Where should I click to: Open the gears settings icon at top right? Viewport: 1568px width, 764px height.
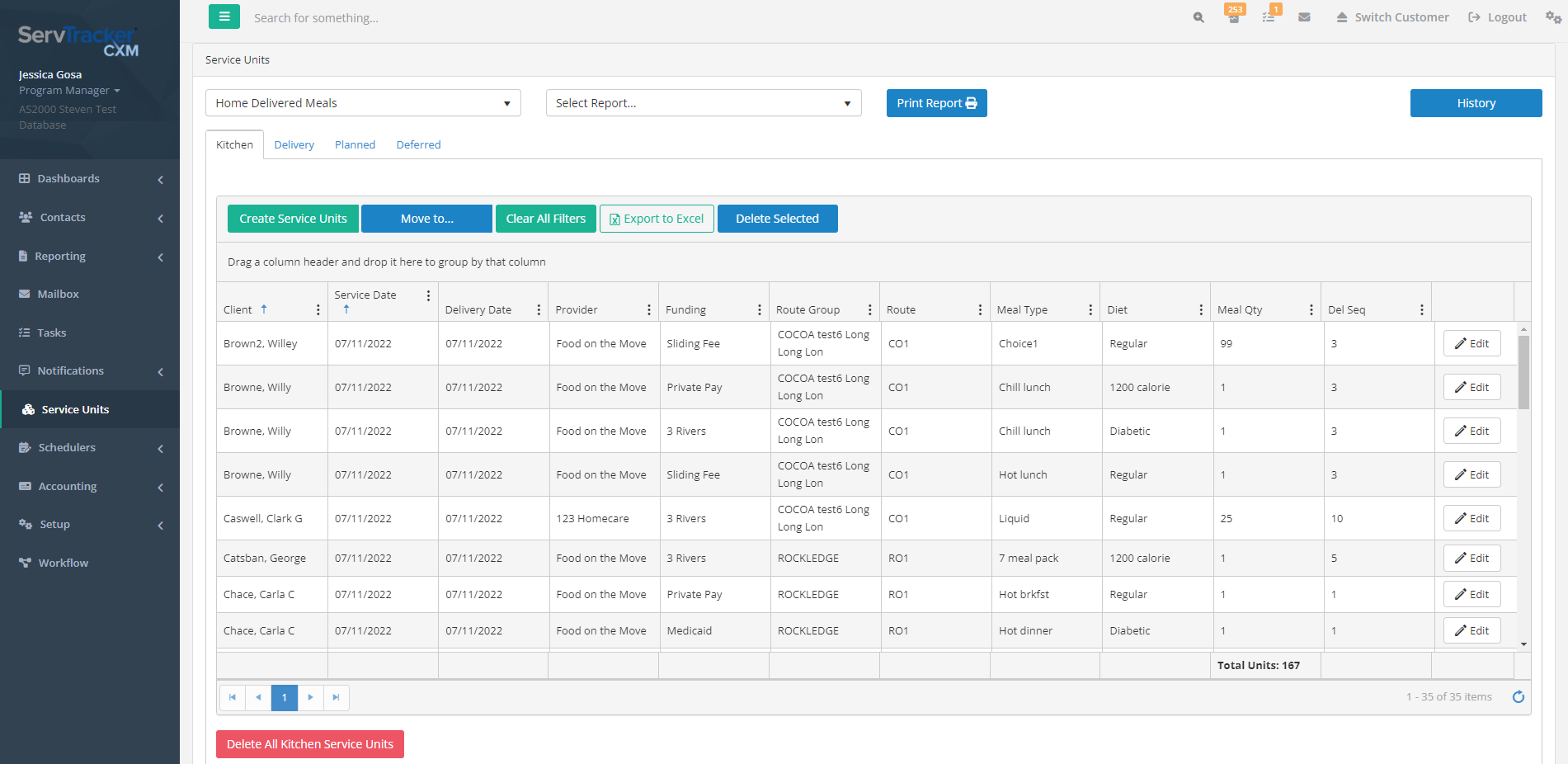[x=1554, y=17]
